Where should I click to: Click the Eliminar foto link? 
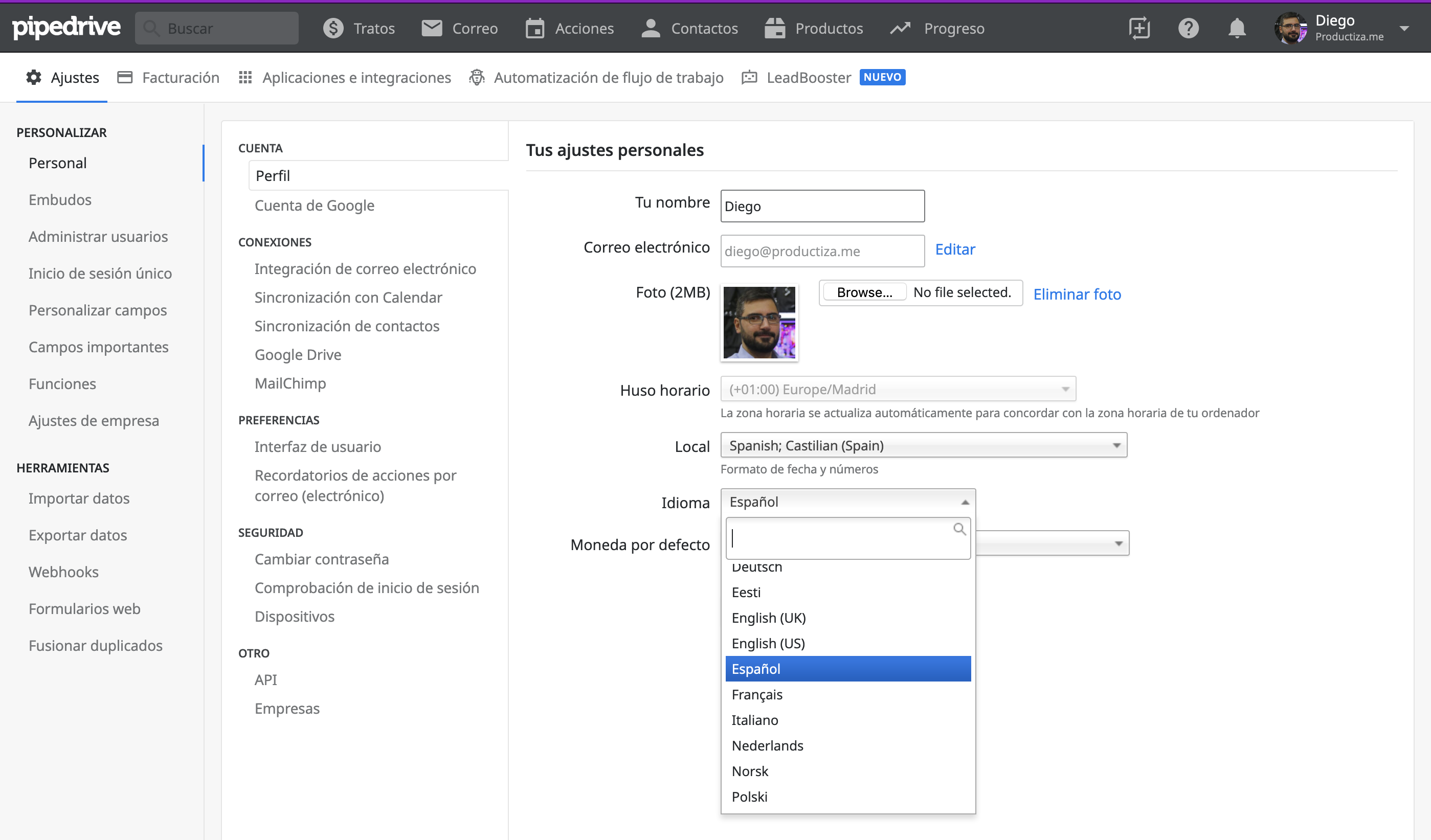[1077, 294]
